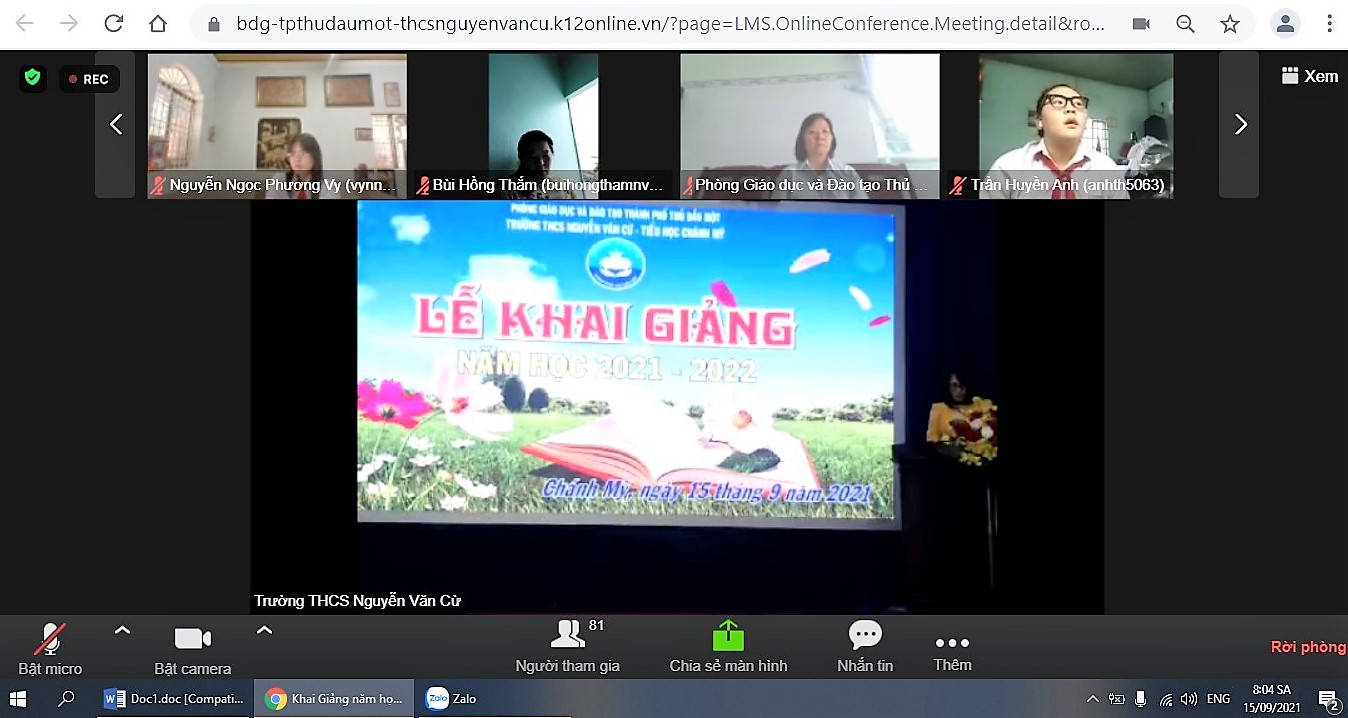The image size is (1348, 718).
Task: Click the green Chia sẻ màn hình icon
Action: pyautogui.click(x=728, y=636)
